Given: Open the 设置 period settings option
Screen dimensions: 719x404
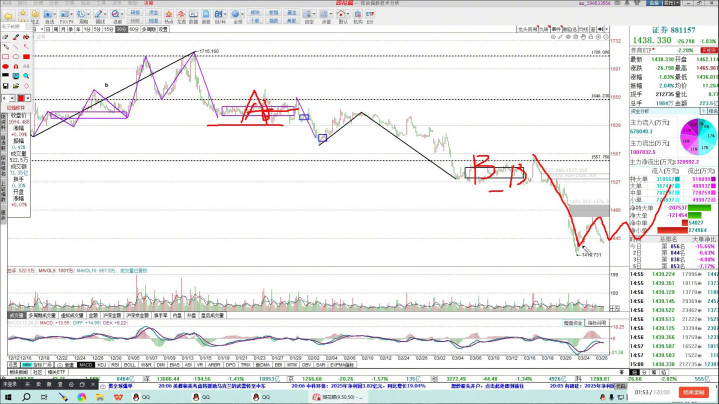Looking at the screenshot, I should point(163,29).
